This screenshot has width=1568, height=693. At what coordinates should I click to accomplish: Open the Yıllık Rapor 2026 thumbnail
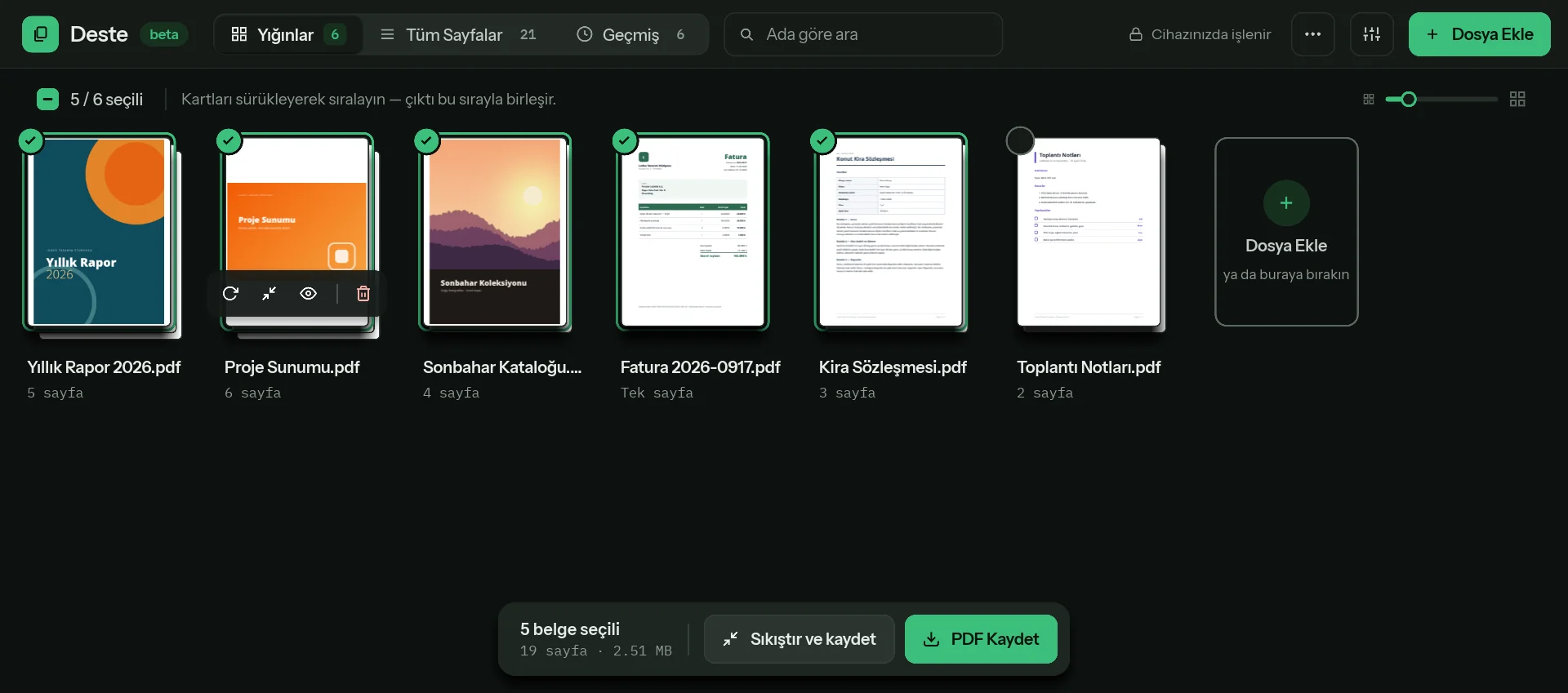tap(100, 233)
